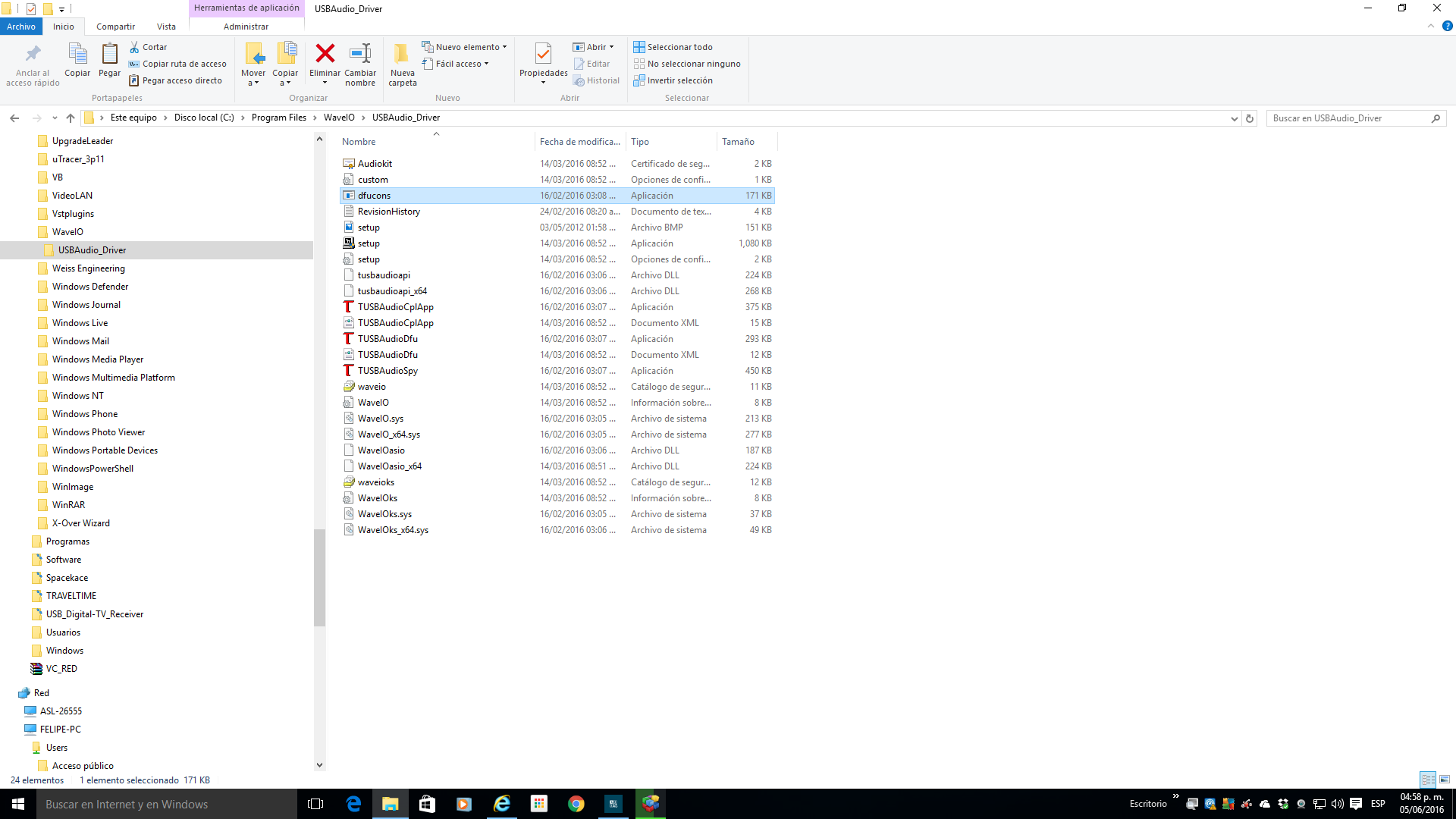Click the Cambiar nombre icon
Screen dimensions: 1456x819
point(360,53)
